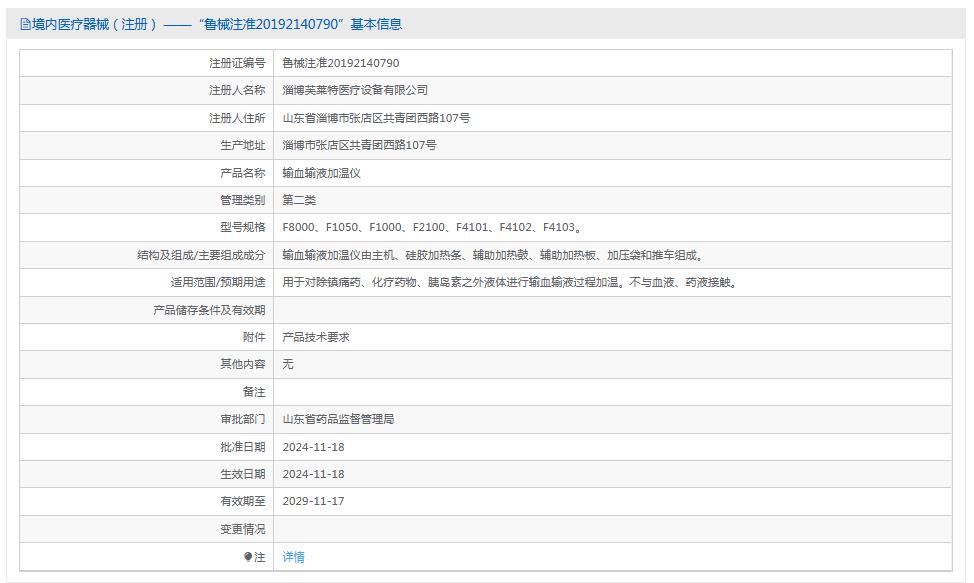Click the 结构及组成/主要组成成分 label
The width and height of the screenshot is (974, 583).
[201, 255]
